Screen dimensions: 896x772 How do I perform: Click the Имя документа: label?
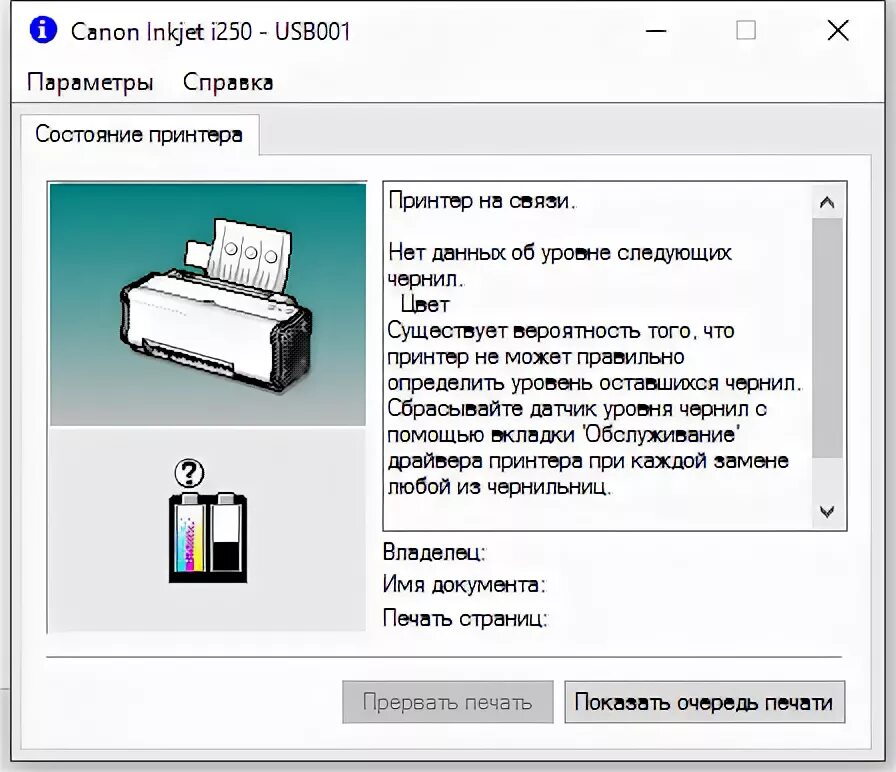click(x=464, y=585)
